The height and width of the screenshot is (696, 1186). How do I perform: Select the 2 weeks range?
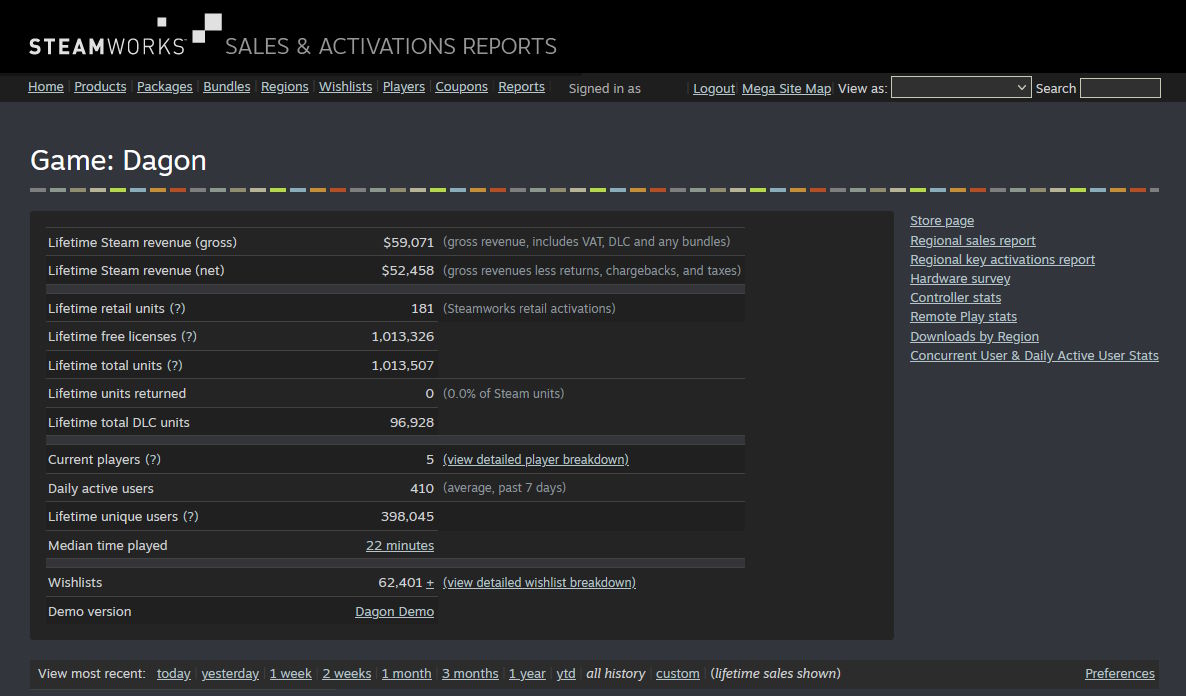[x=346, y=673]
